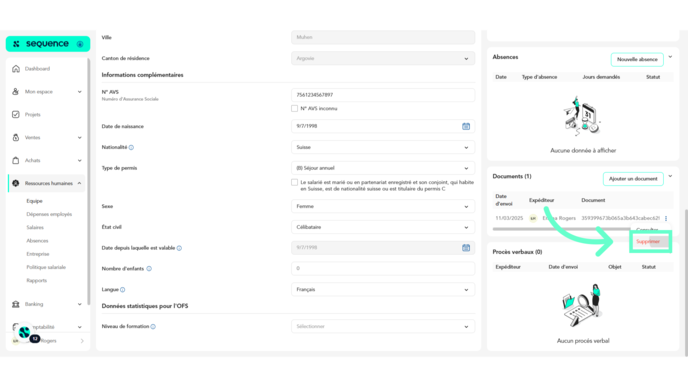
Task: Click the Projets checkmark icon
Action: pos(16,115)
